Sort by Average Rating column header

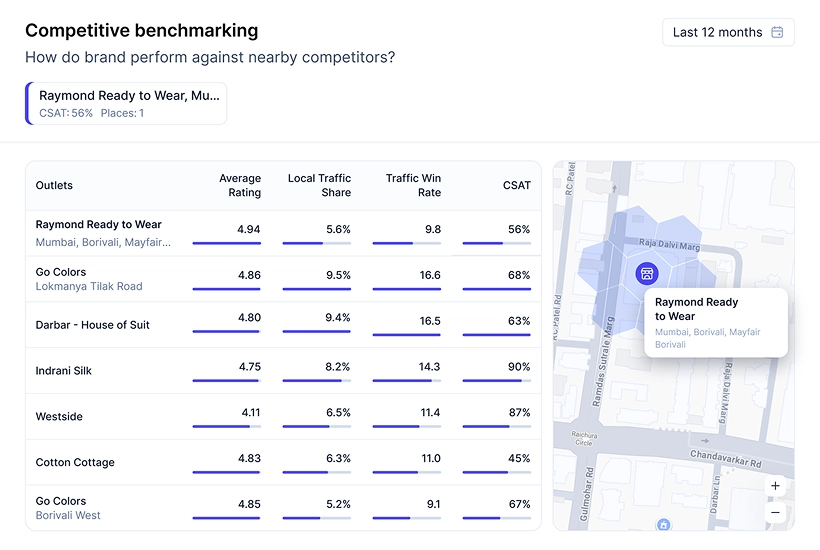240,185
